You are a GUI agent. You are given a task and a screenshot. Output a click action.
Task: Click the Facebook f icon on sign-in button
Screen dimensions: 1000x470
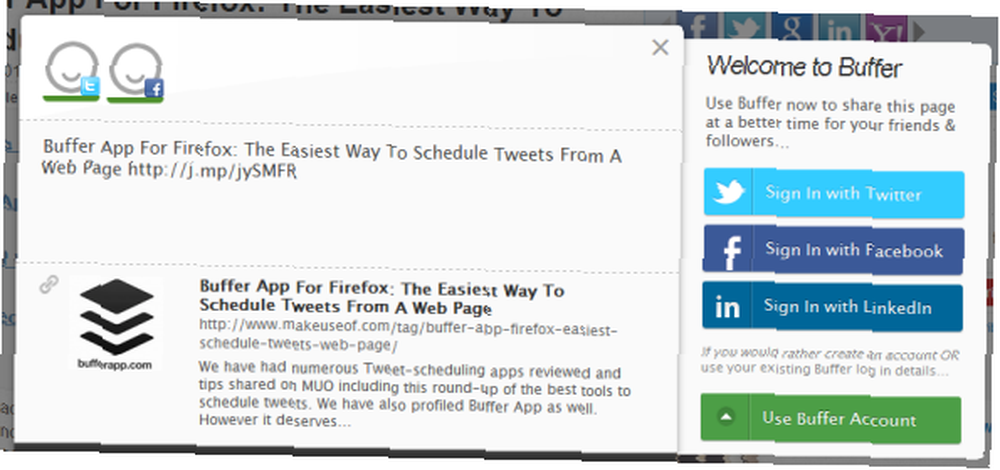pyautogui.click(x=730, y=252)
